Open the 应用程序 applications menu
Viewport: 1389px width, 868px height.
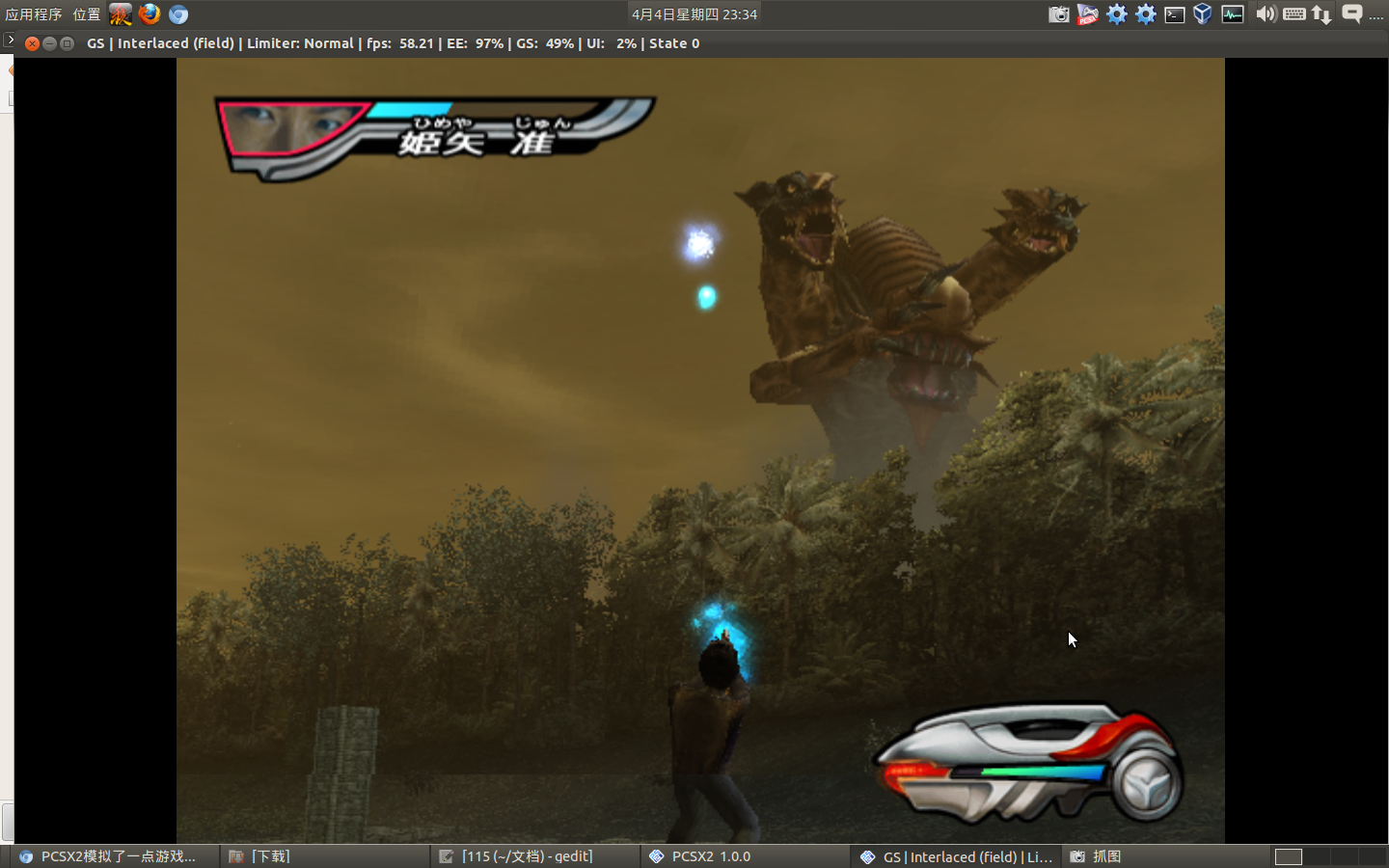[x=34, y=14]
